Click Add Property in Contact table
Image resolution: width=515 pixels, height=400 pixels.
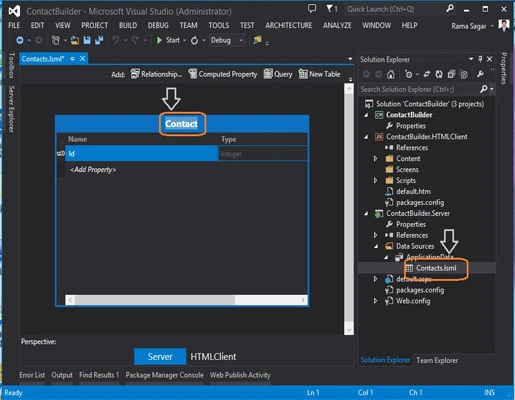[93, 170]
